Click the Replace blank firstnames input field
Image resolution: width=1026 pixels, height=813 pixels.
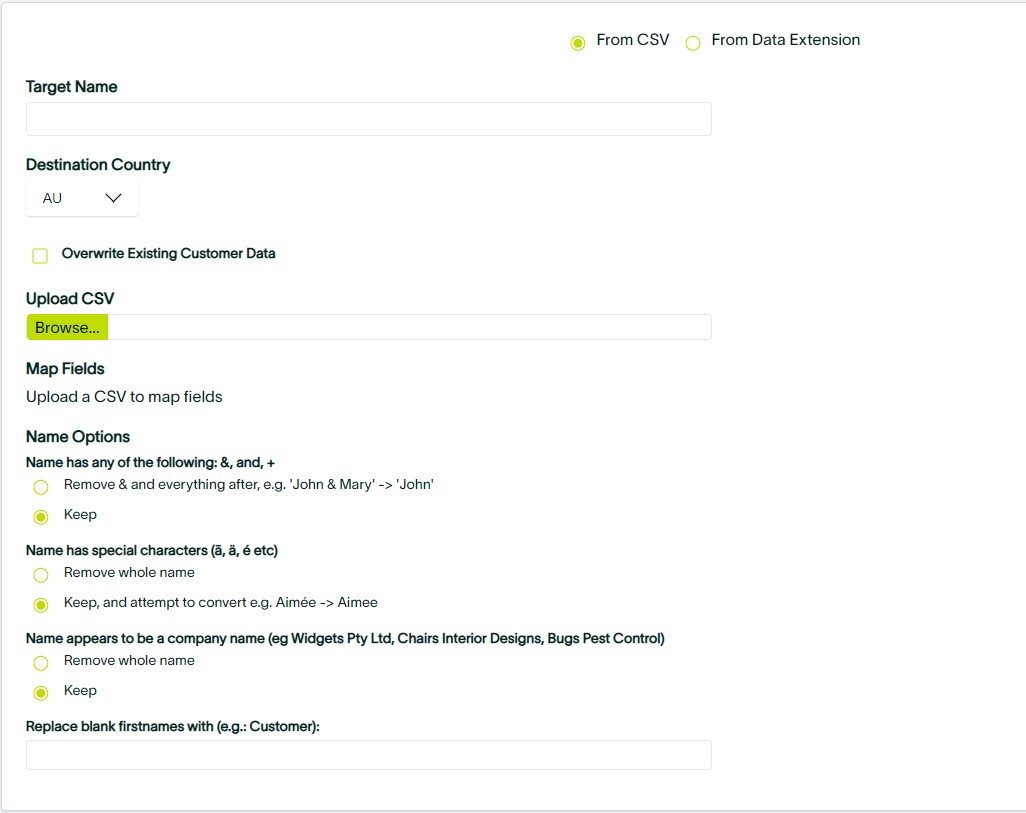point(368,755)
